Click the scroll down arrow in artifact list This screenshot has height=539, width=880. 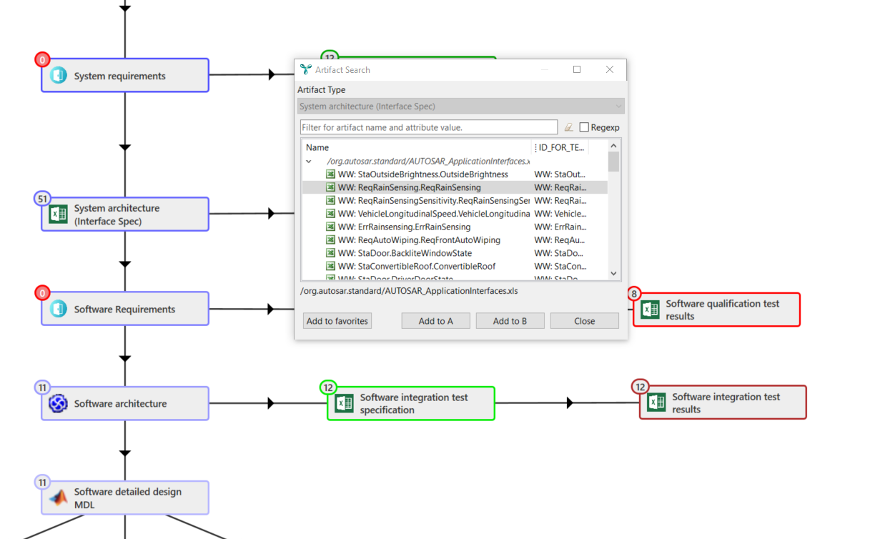tap(613, 273)
